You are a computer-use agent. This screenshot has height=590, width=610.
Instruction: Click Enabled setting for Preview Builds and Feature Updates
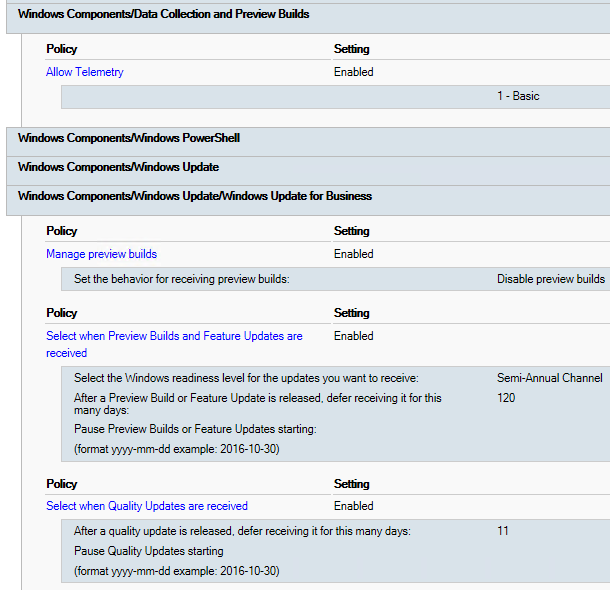[x=354, y=336]
